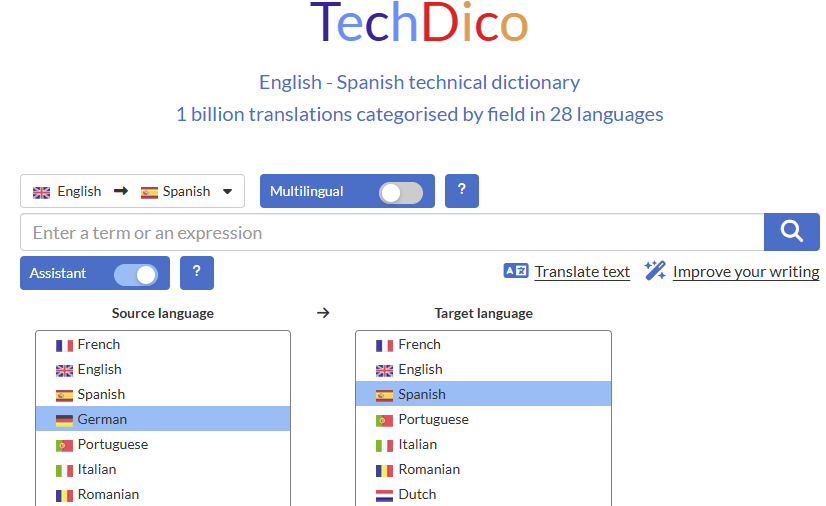Screen dimensions: 826x506
Task: Toggle the Assistant switch
Action: click(x=136, y=275)
